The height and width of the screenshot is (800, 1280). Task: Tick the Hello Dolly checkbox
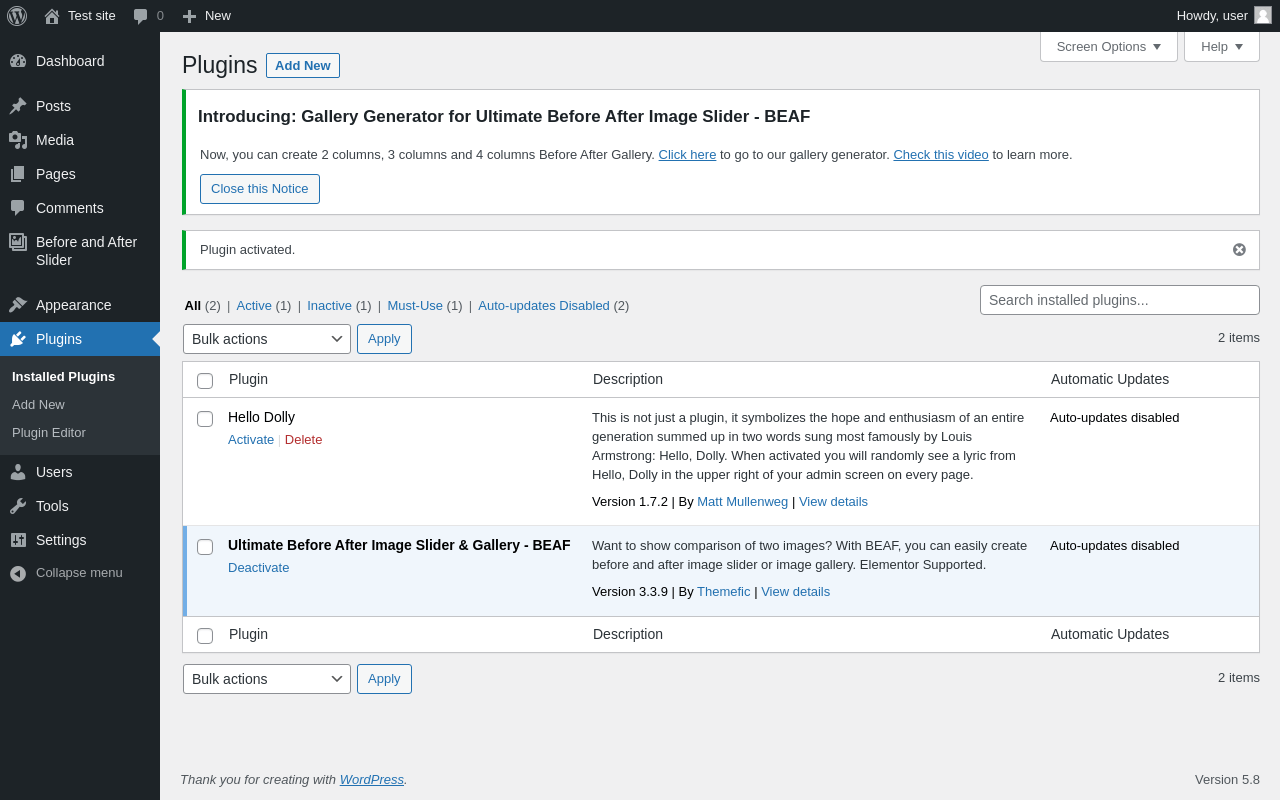click(x=205, y=419)
